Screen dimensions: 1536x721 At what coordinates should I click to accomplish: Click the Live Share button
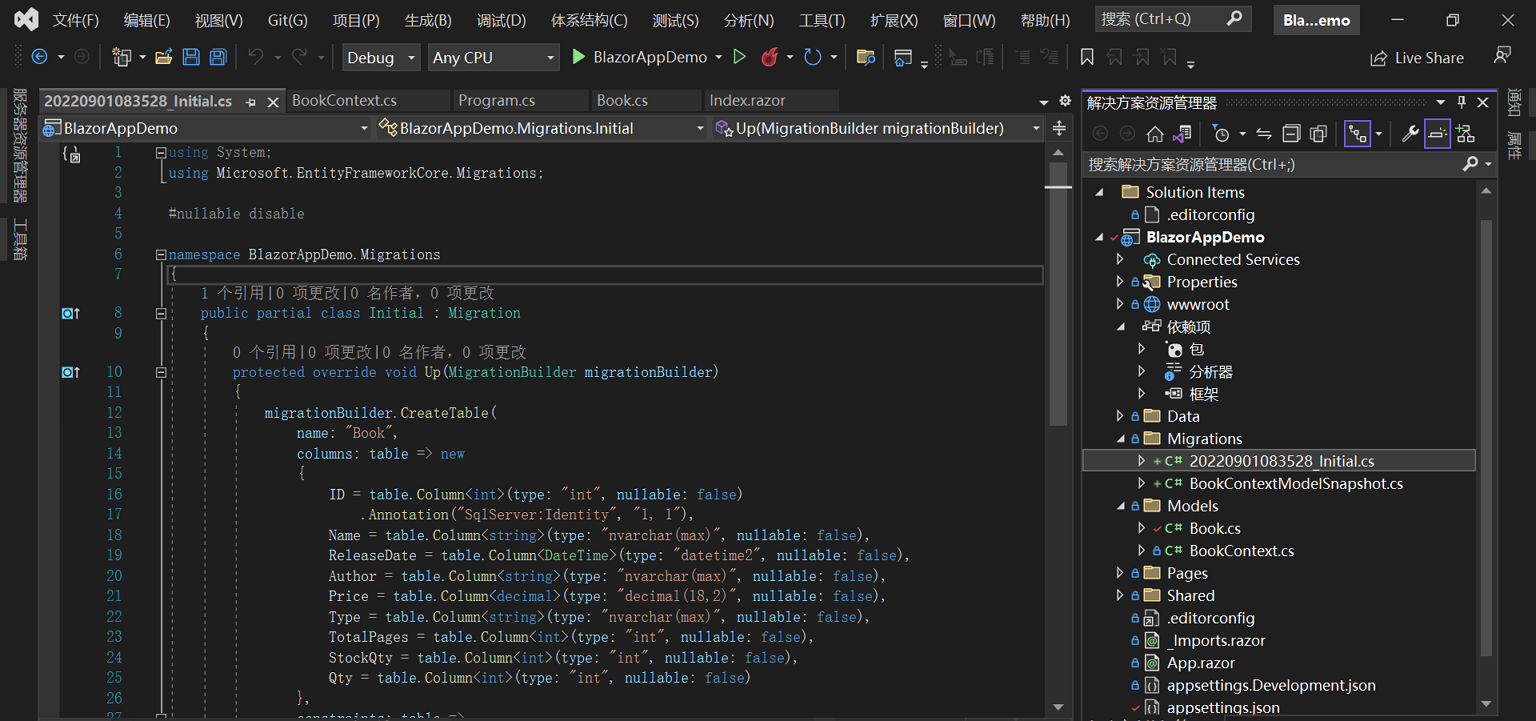[1417, 58]
